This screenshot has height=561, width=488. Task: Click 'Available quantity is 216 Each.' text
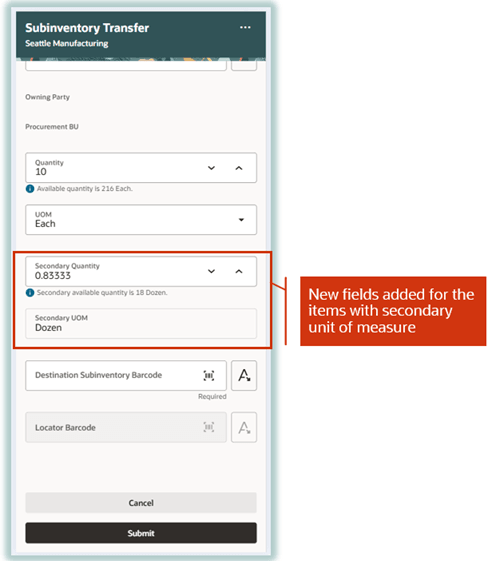point(85,189)
